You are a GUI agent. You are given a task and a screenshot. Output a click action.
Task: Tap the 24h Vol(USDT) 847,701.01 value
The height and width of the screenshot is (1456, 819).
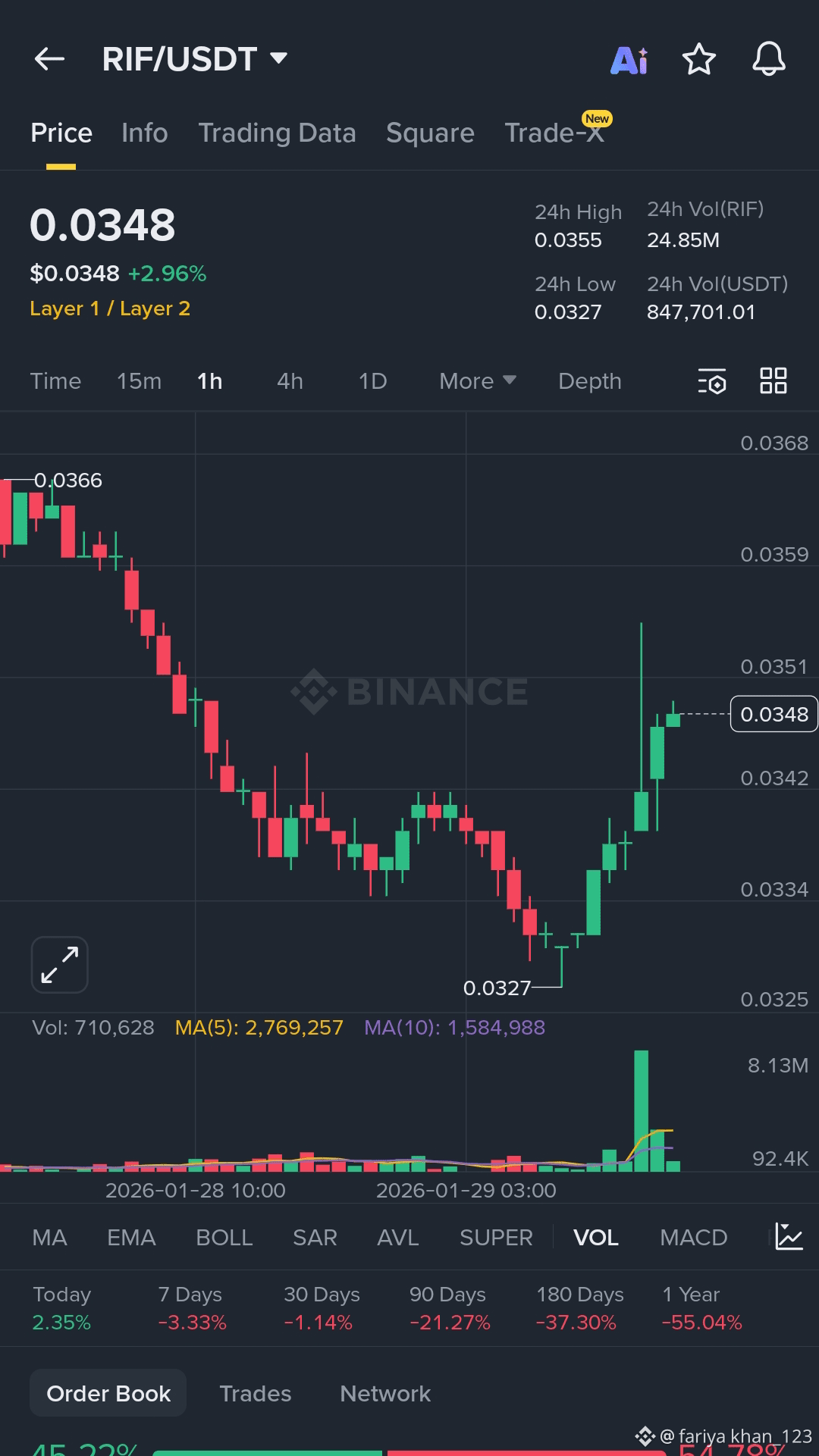click(701, 312)
